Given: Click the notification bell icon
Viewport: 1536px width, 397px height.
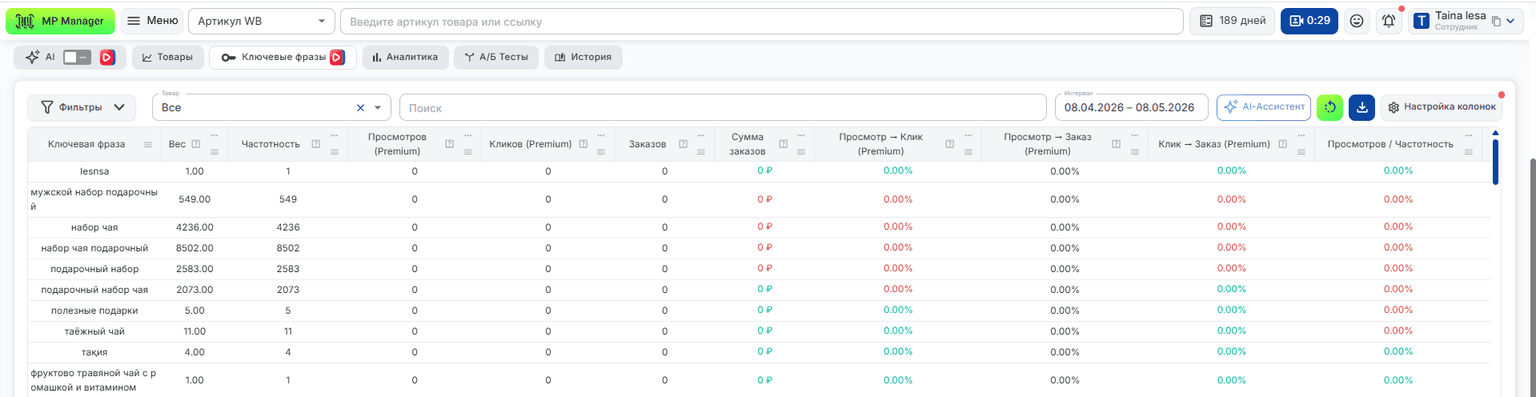Looking at the screenshot, I should point(1388,21).
